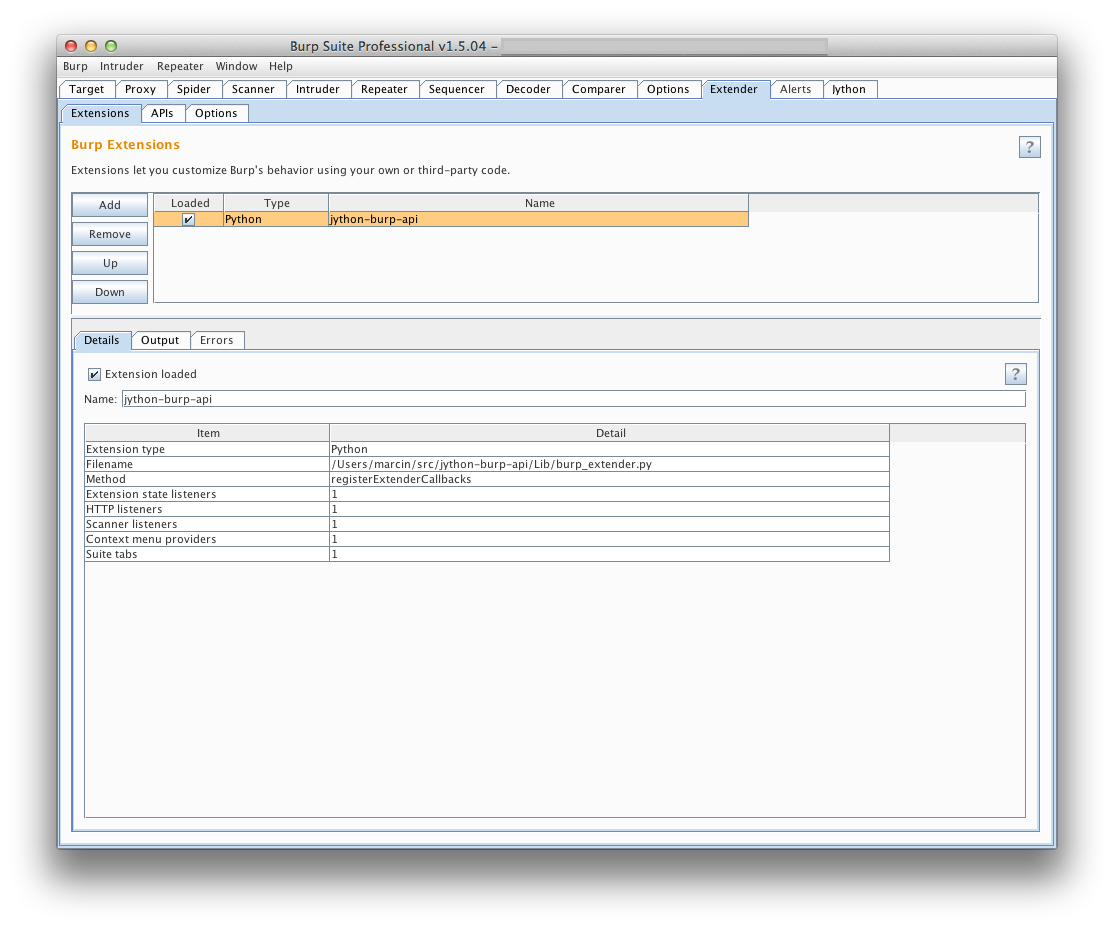
Task: Click the Type column header
Action: tap(276, 203)
